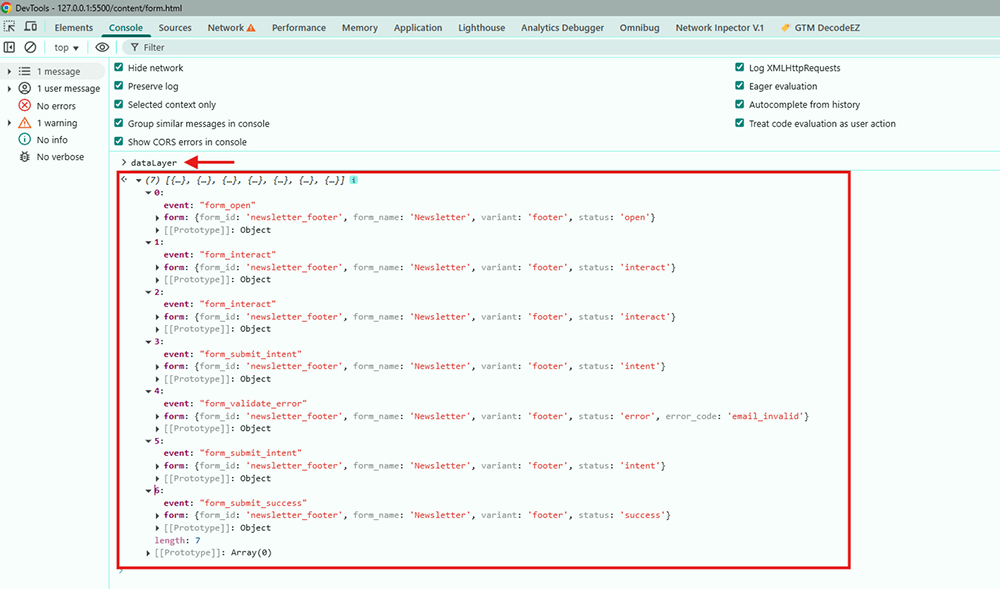Click the console Filter input field
The width and height of the screenshot is (1000, 589).
[x=561, y=47]
